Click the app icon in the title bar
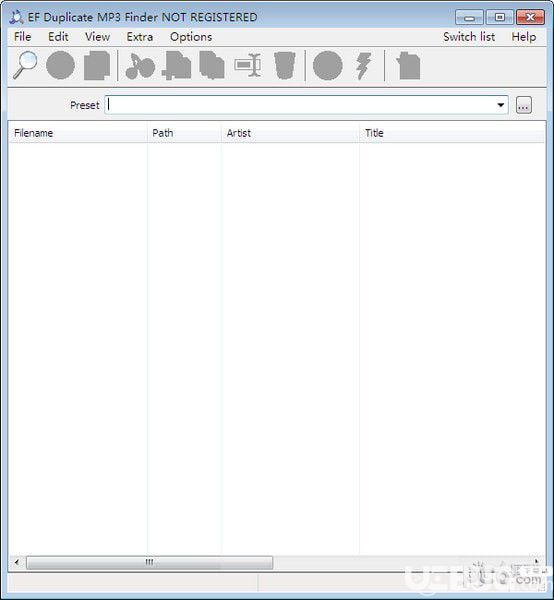554x600 pixels. coord(16,17)
